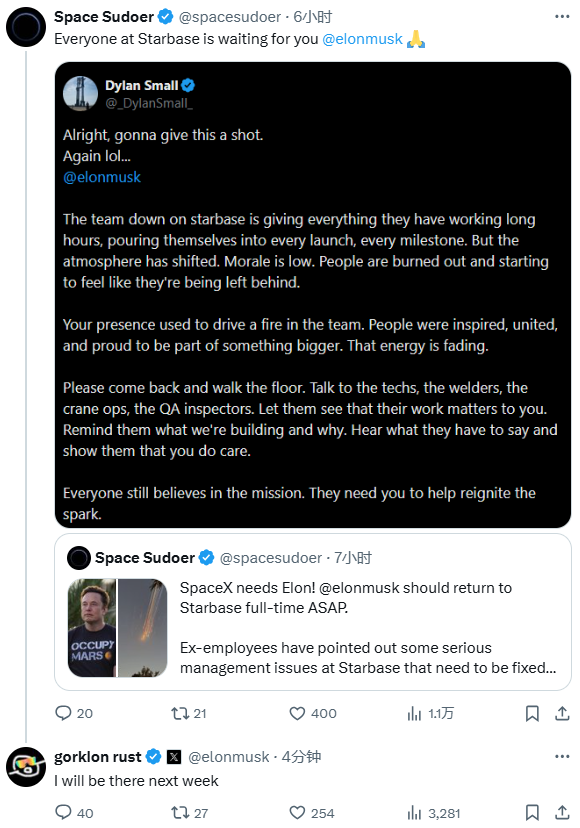The width and height of the screenshot is (580, 828).
Task: Open Space Sudoer's profile avatar at top
Action: (x=26, y=27)
